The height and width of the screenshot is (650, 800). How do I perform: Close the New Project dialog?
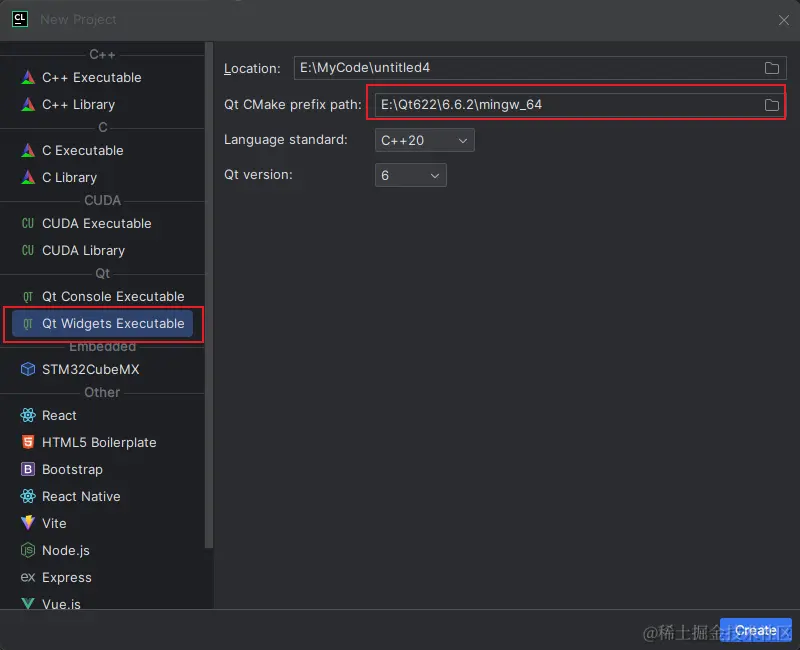coord(784,20)
